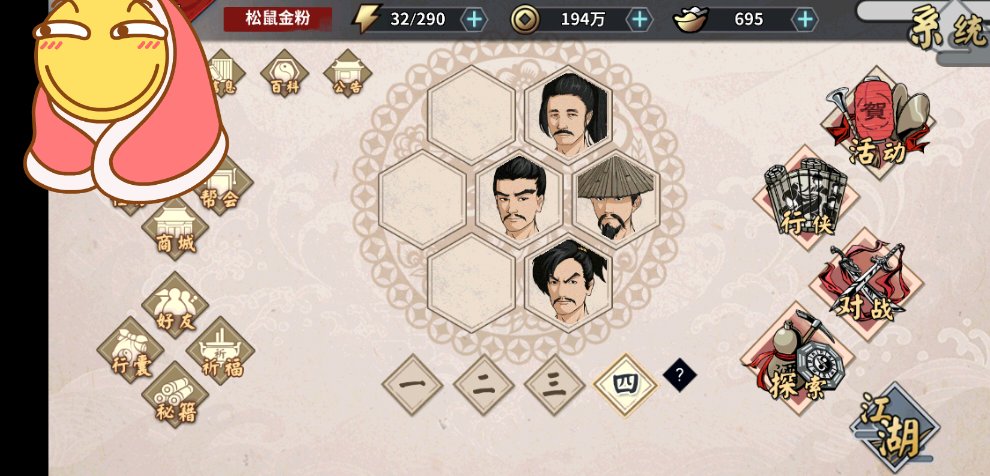Click the plus next to 695 ingots

804,20
